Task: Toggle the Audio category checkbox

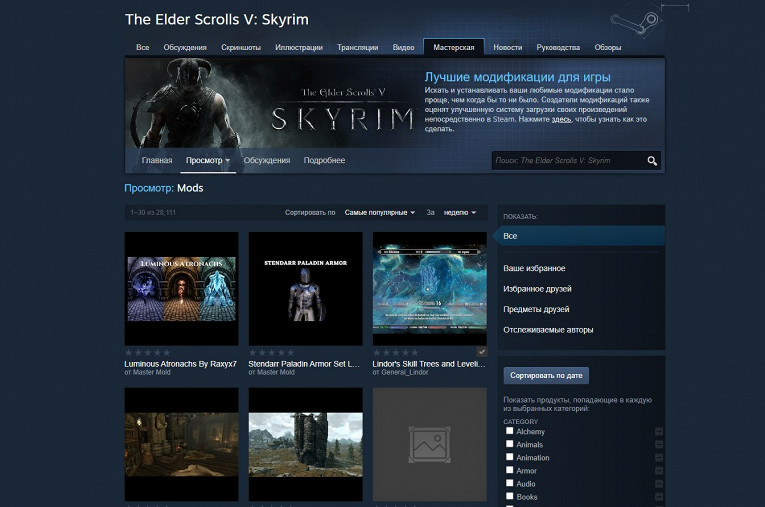Action: (509, 483)
